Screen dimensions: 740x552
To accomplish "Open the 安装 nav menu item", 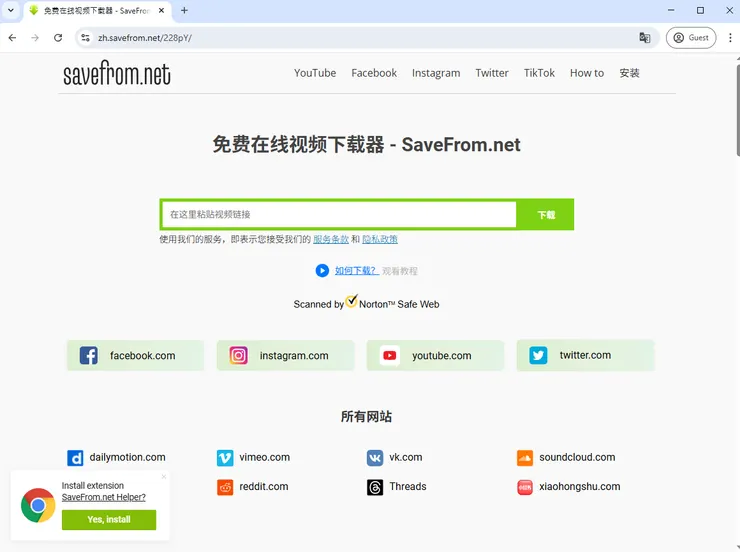I will 629,73.
